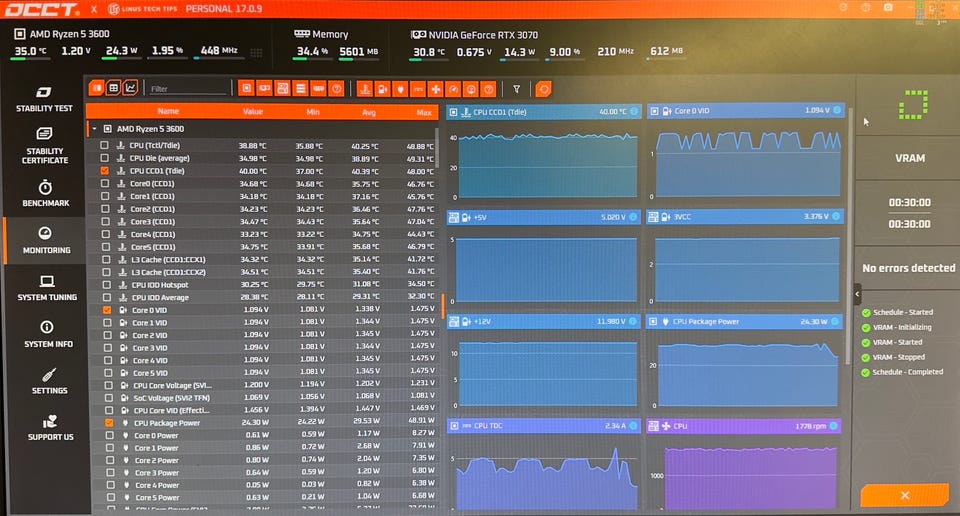The height and width of the screenshot is (516, 960).
Task: Take a screenshot with the camera icon
Action: tap(888, 7)
